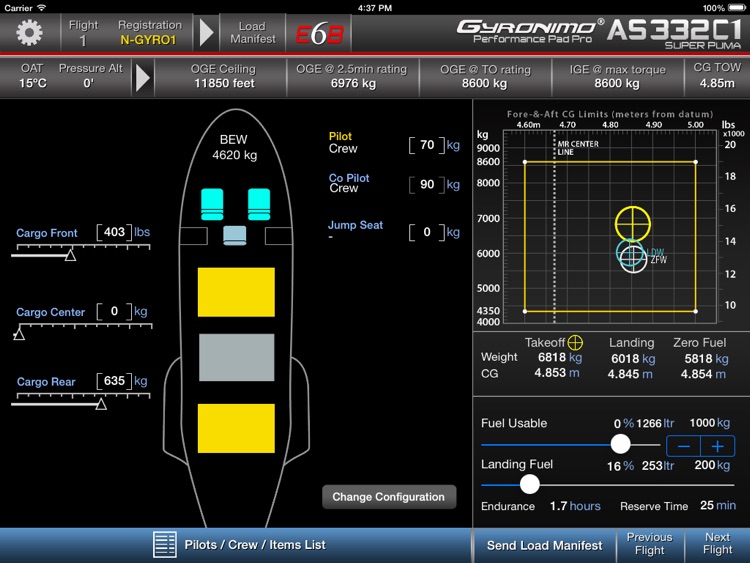The width and height of the screenshot is (750, 563).
Task: Select the left pilot seat icon
Action: coord(212,204)
